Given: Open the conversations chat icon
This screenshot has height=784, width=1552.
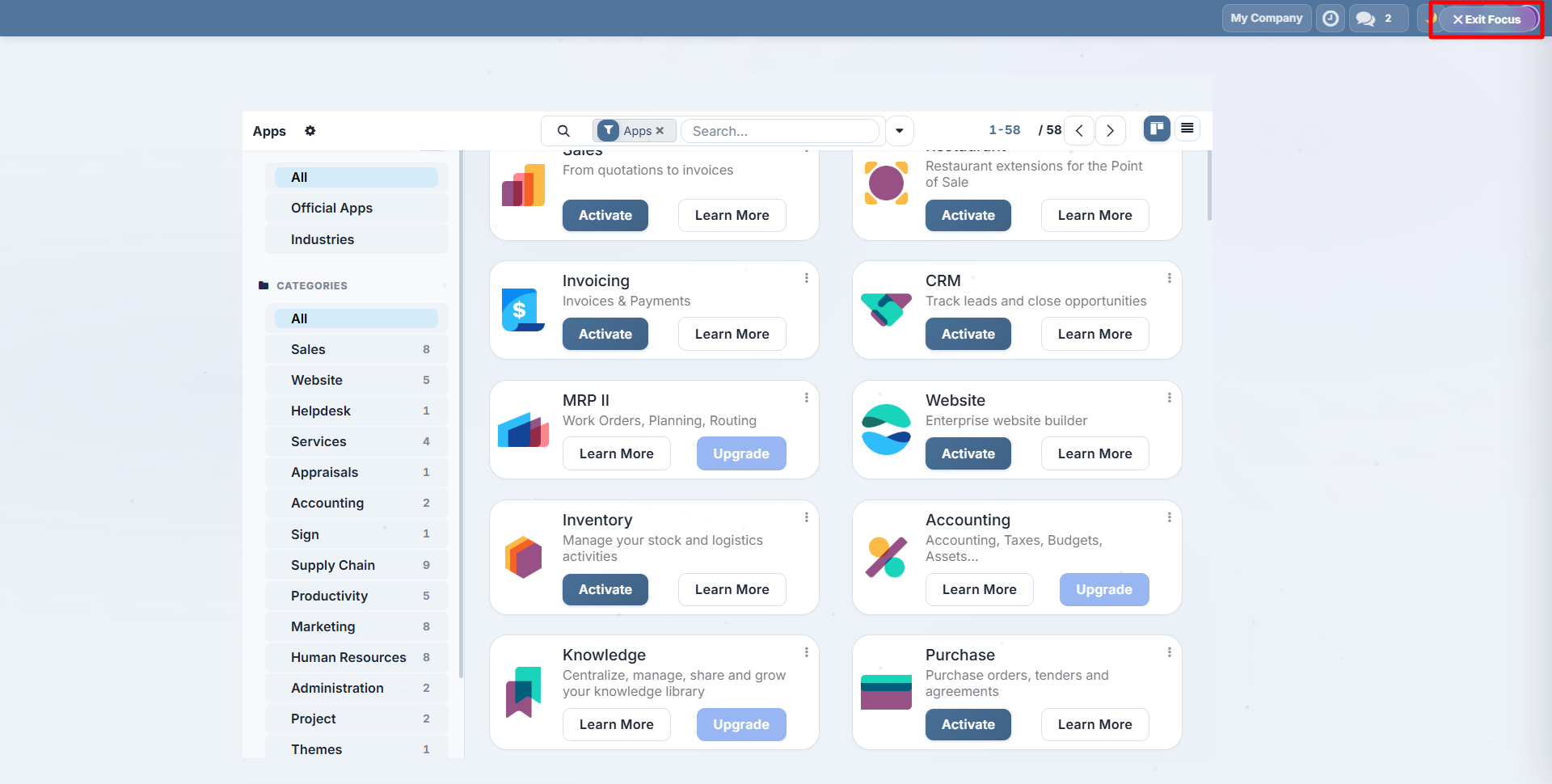Looking at the screenshot, I should point(1366,19).
